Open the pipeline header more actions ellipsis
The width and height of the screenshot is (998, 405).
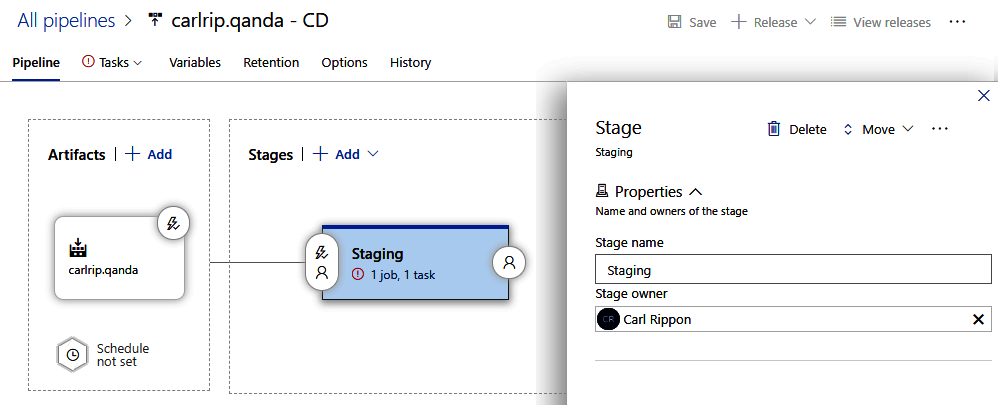point(958,22)
